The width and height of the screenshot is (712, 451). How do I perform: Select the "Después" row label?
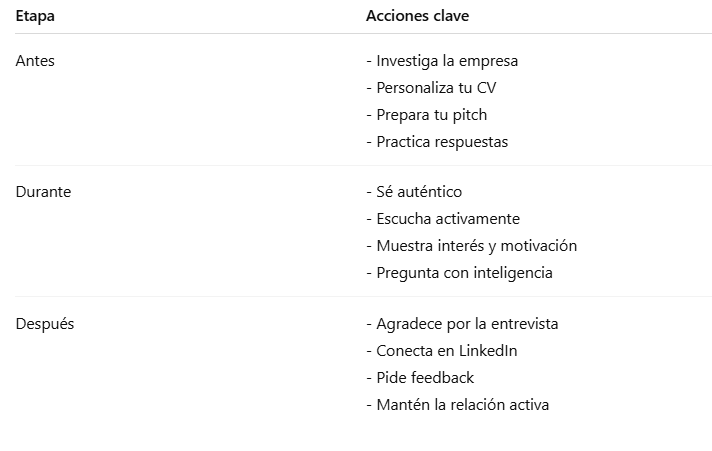tap(45, 324)
